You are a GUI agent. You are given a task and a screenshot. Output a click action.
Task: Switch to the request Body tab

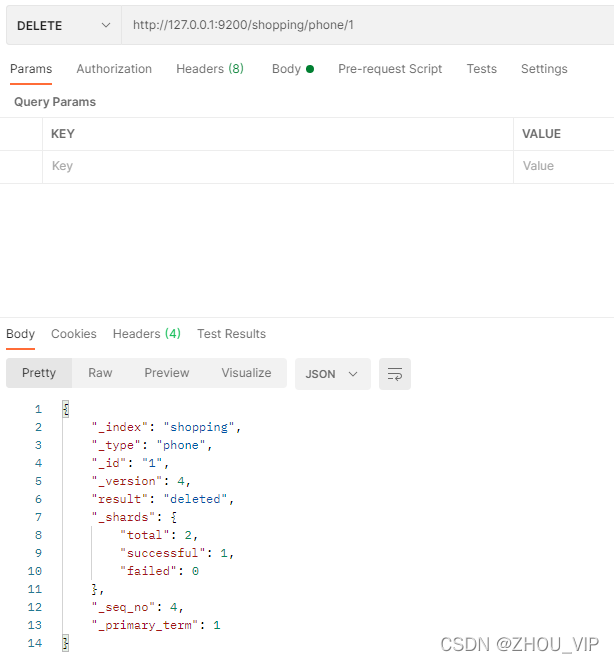tap(293, 69)
